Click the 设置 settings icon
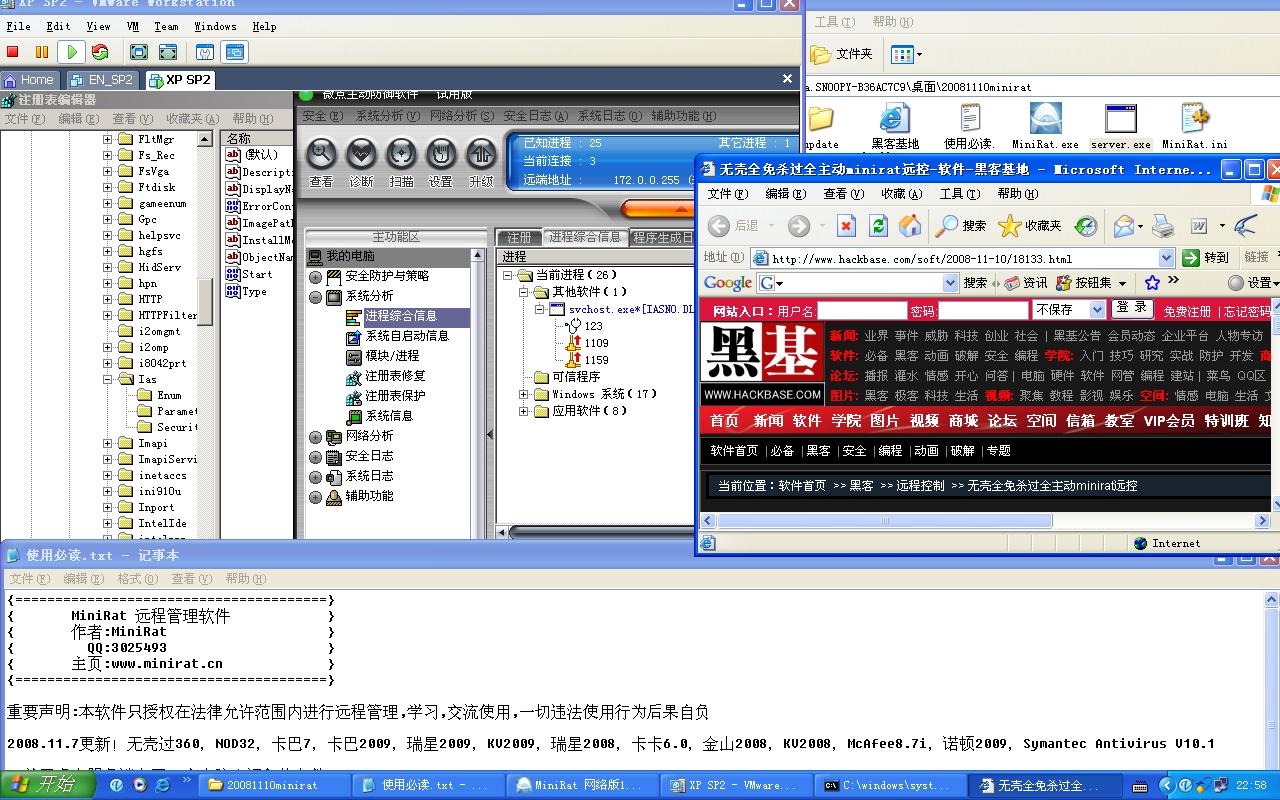This screenshot has width=1280, height=800. [x=441, y=155]
